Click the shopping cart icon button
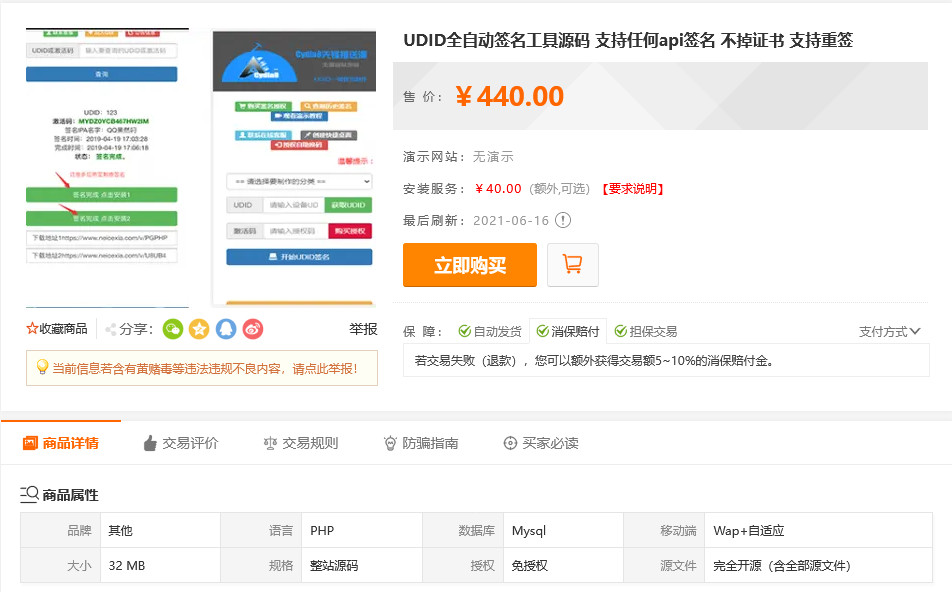Image resolution: width=952 pixels, height=592 pixels. click(573, 265)
